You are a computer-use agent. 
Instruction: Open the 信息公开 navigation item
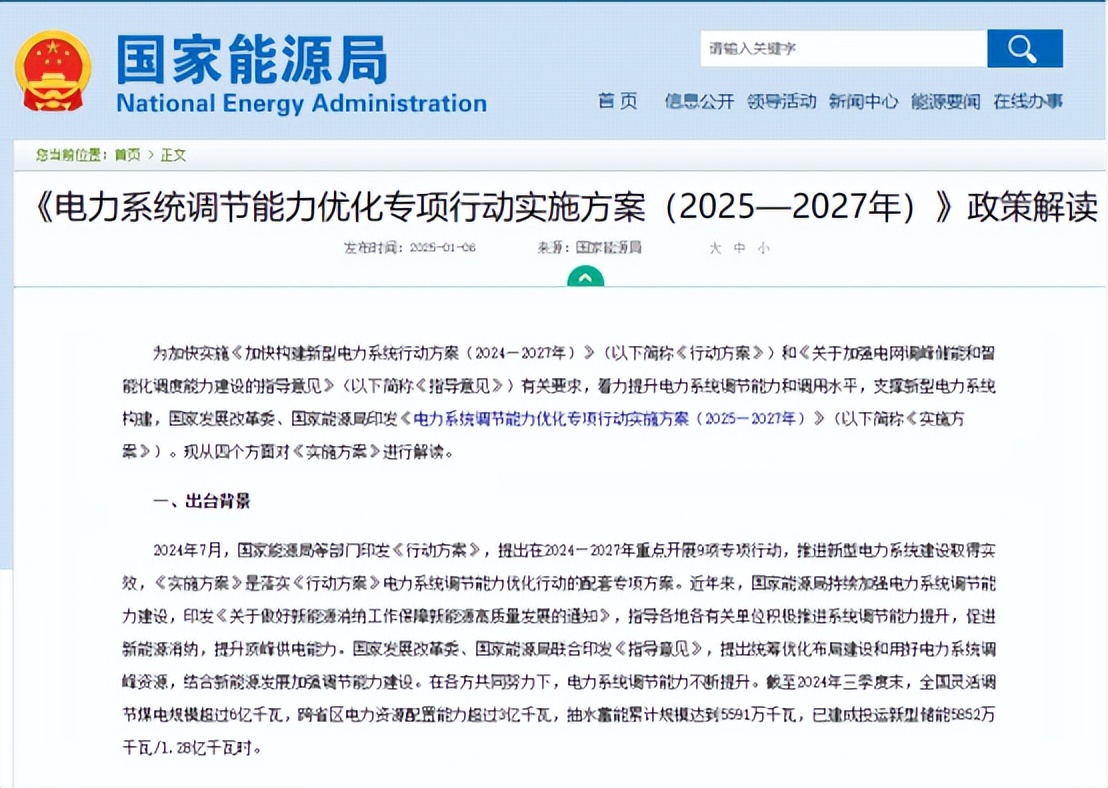click(699, 102)
